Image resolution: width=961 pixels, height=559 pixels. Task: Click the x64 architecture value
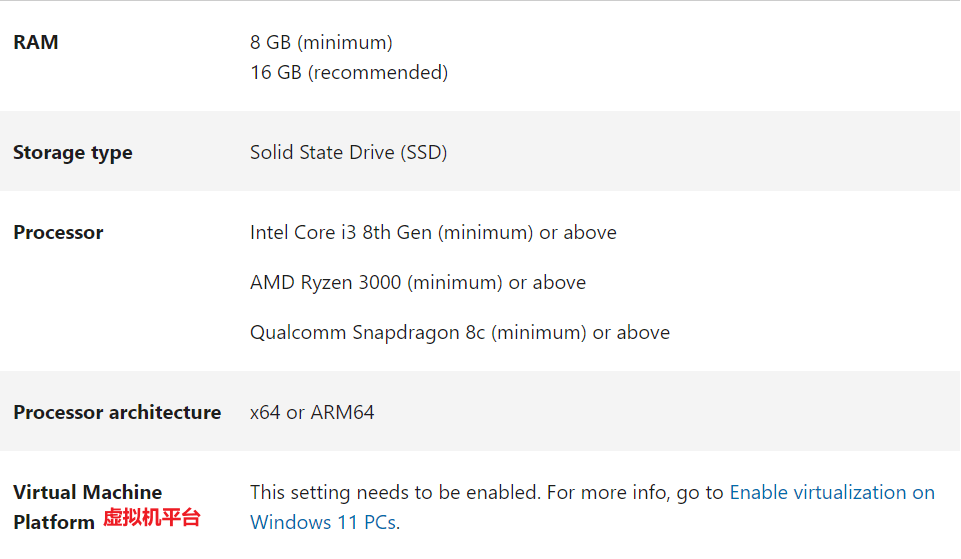click(265, 413)
